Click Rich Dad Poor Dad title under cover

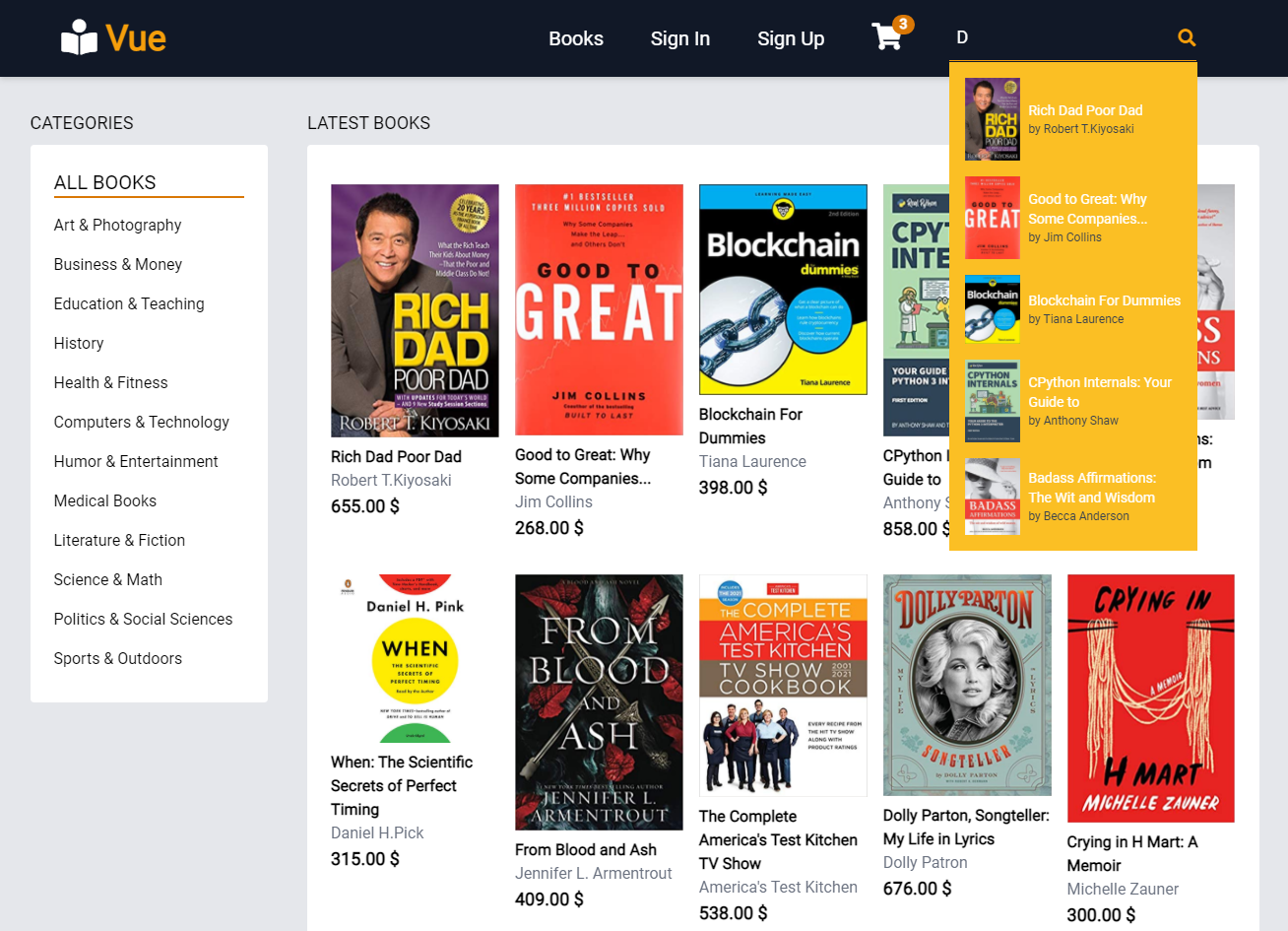[x=396, y=456]
